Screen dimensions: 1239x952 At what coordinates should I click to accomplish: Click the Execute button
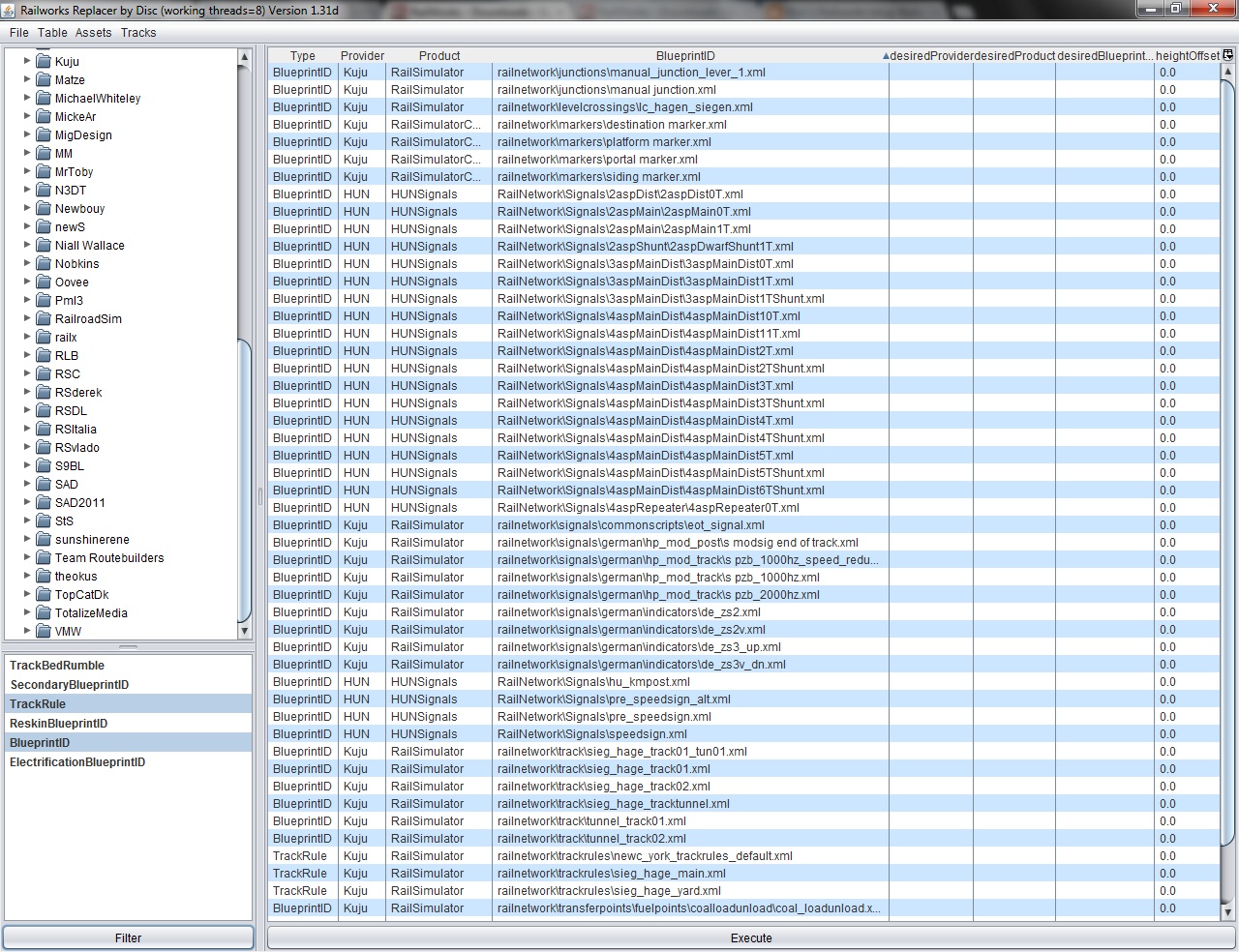click(751, 937)
